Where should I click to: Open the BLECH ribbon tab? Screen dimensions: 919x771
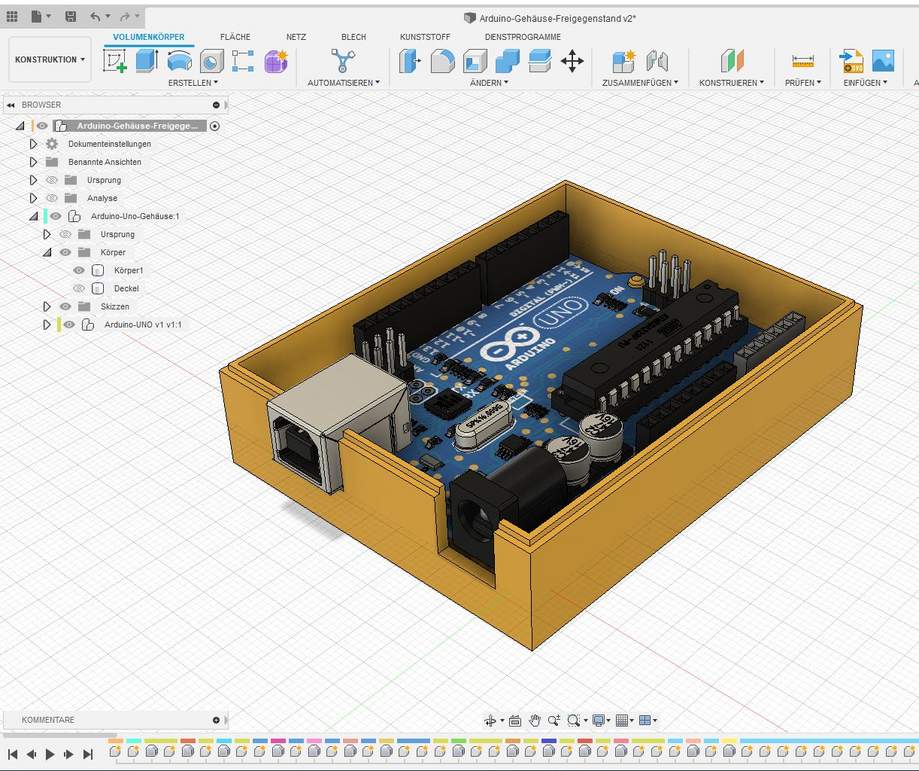pos(353,36)
